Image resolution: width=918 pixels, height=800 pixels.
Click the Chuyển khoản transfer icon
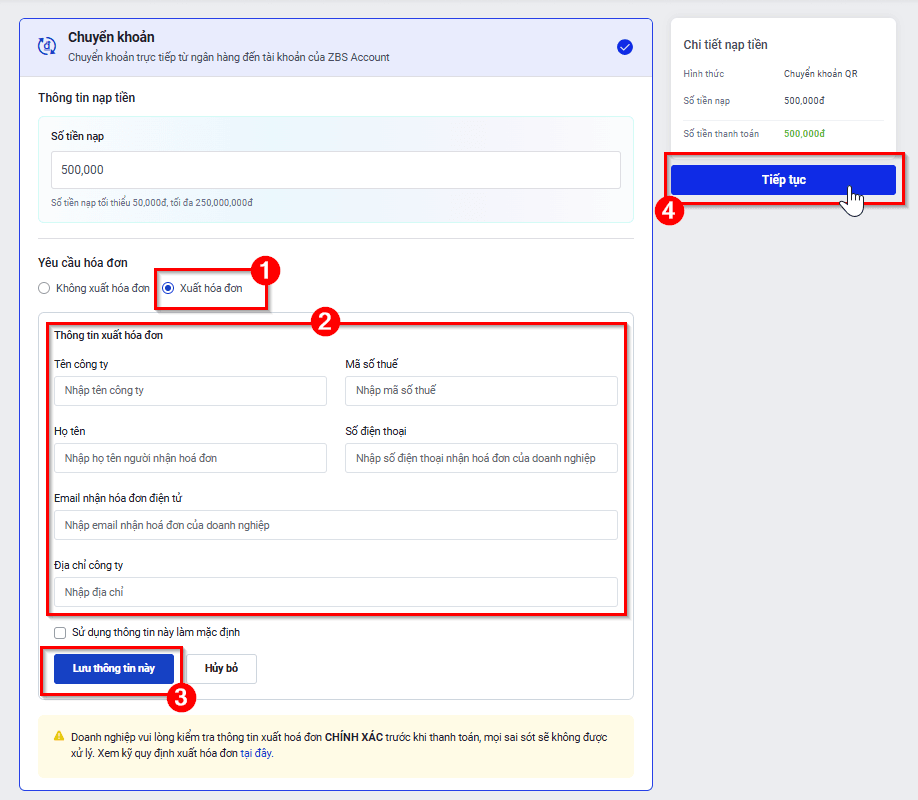tap(46, 46)
